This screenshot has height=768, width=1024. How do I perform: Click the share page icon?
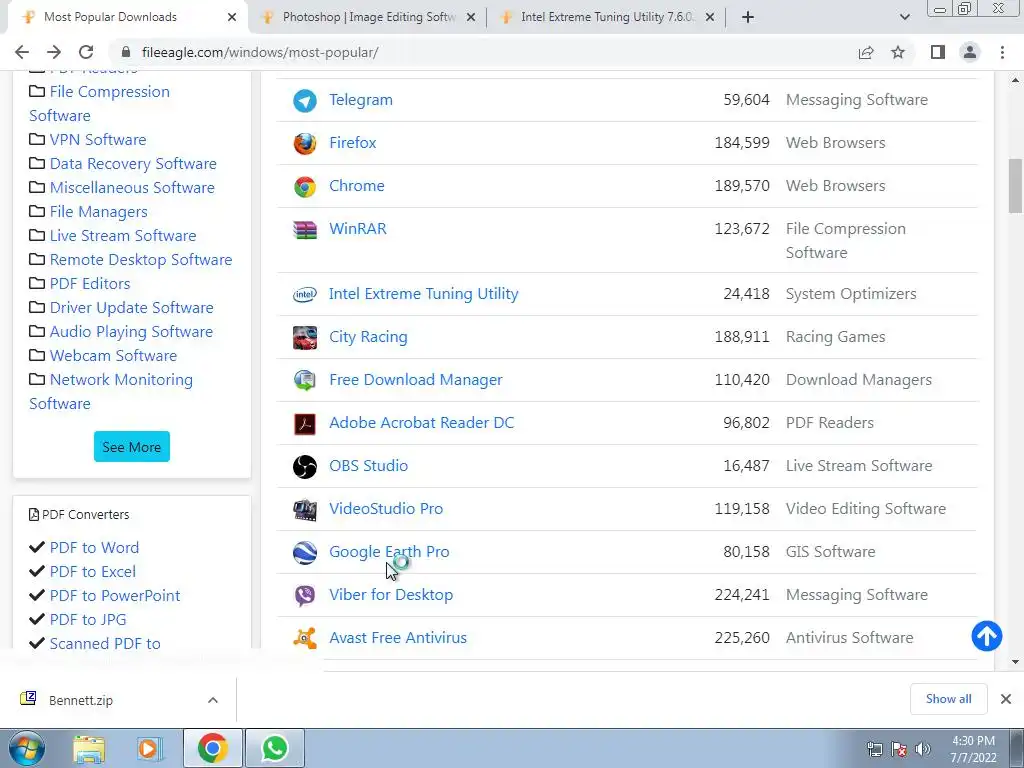click(866, 52)
